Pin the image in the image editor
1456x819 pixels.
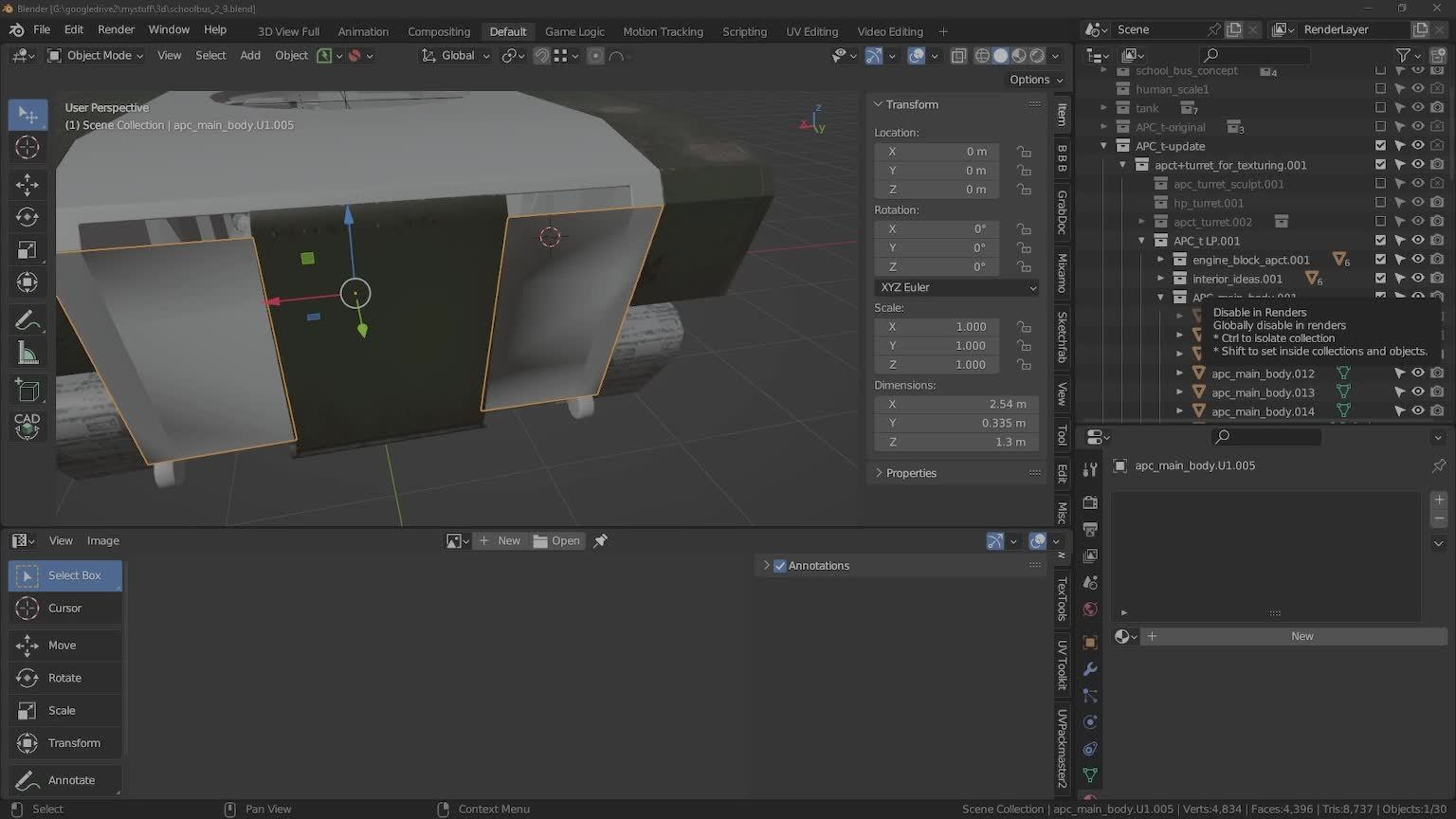click(600, 541)
